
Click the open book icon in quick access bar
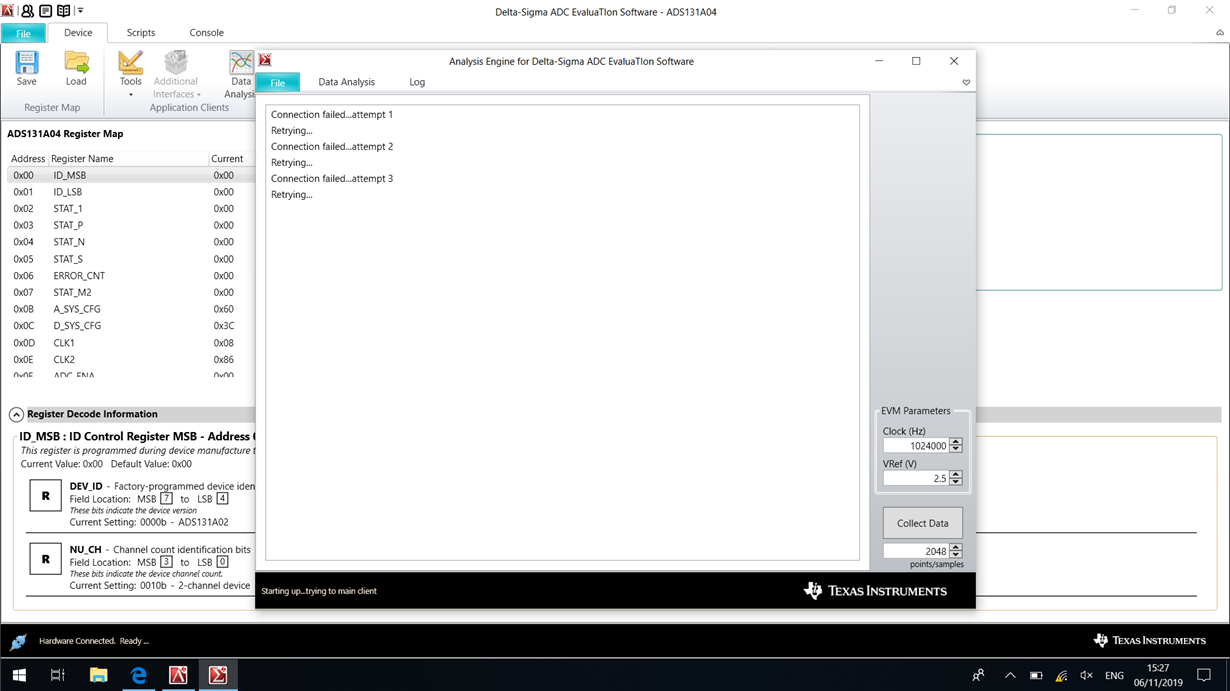(x=64, y=11)
